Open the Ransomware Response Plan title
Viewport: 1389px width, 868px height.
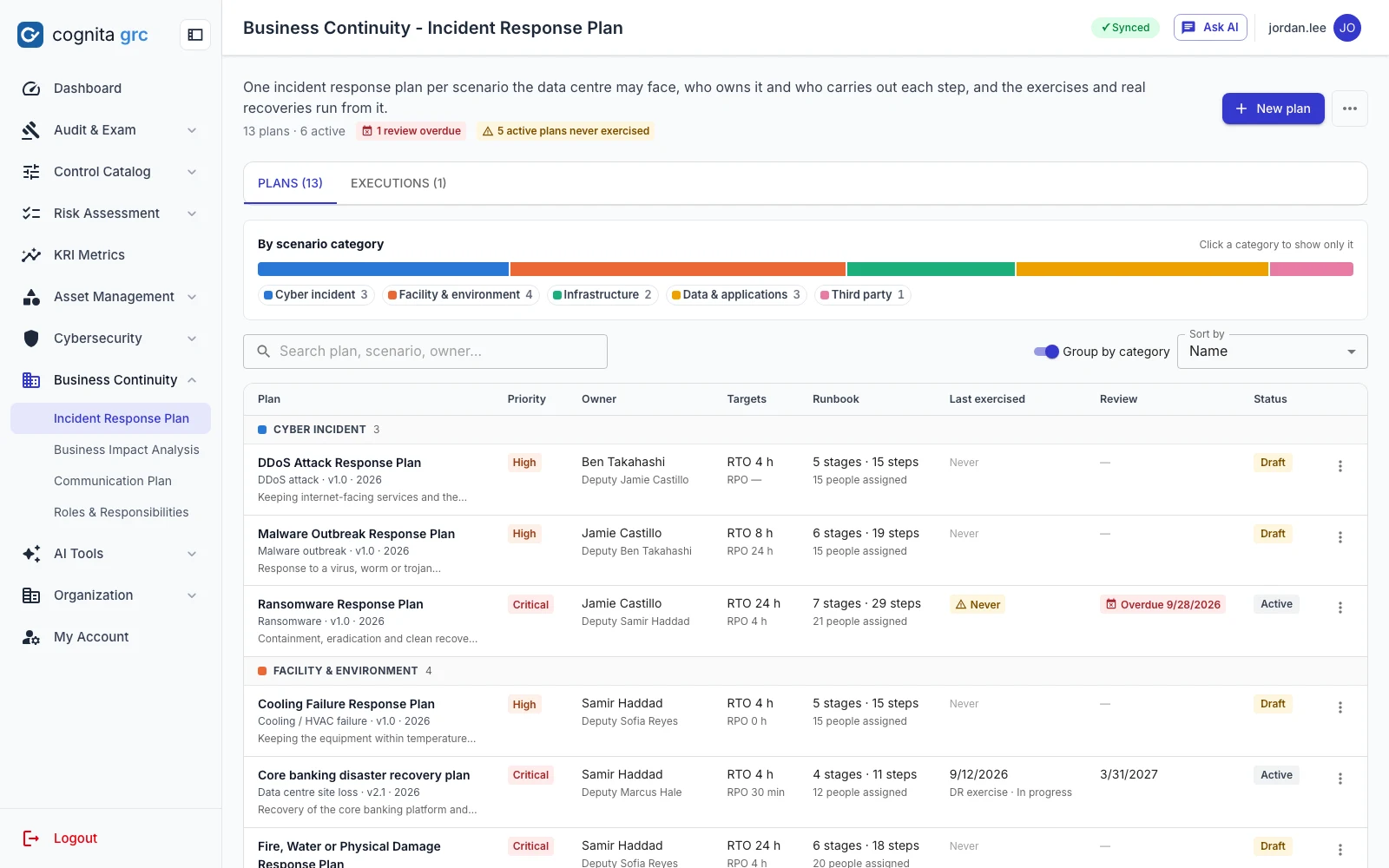[x=340, y=604]
